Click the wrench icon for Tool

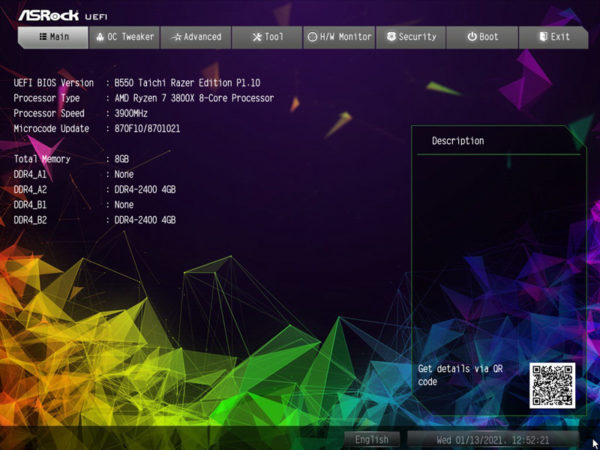(x=257, y=37)
